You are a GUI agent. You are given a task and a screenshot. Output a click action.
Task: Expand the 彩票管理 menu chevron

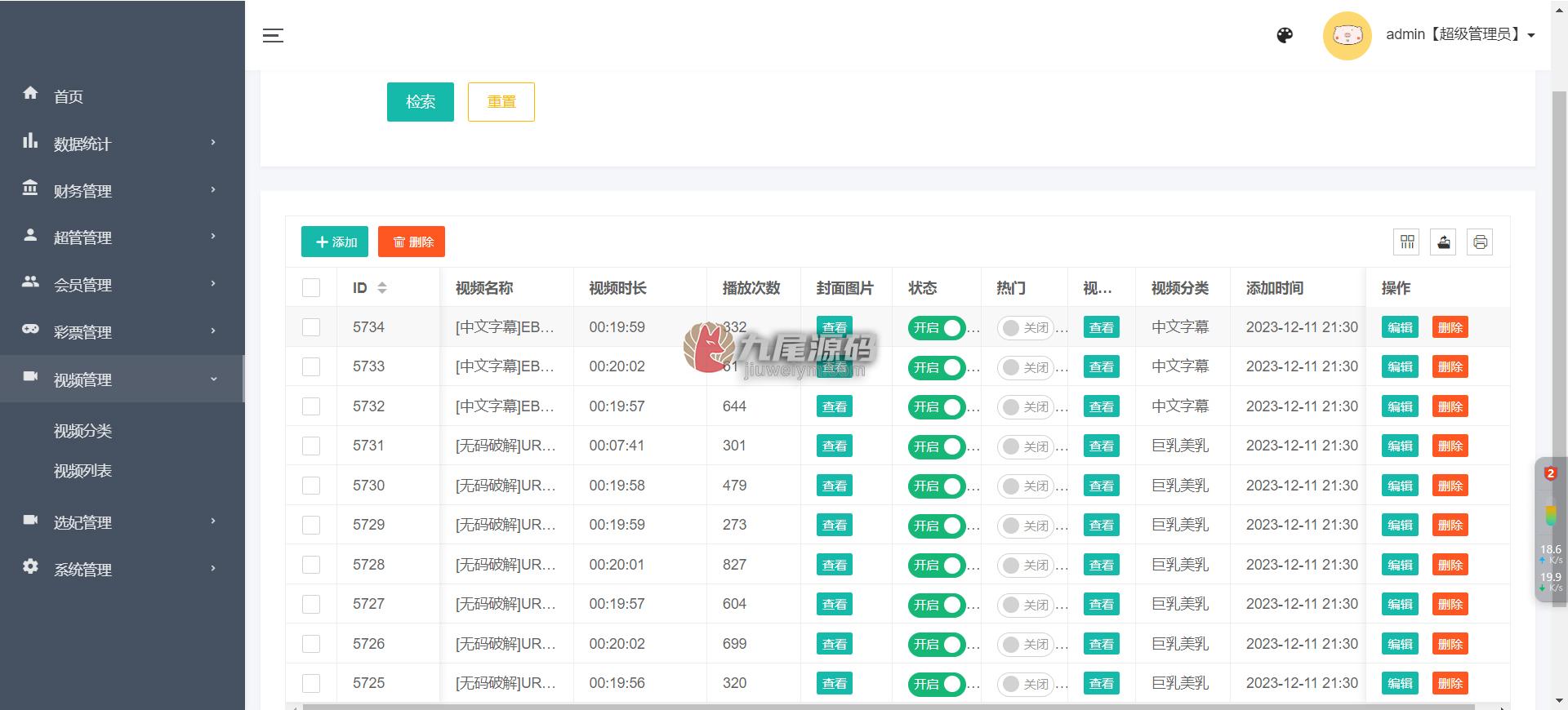coord(213,331)
